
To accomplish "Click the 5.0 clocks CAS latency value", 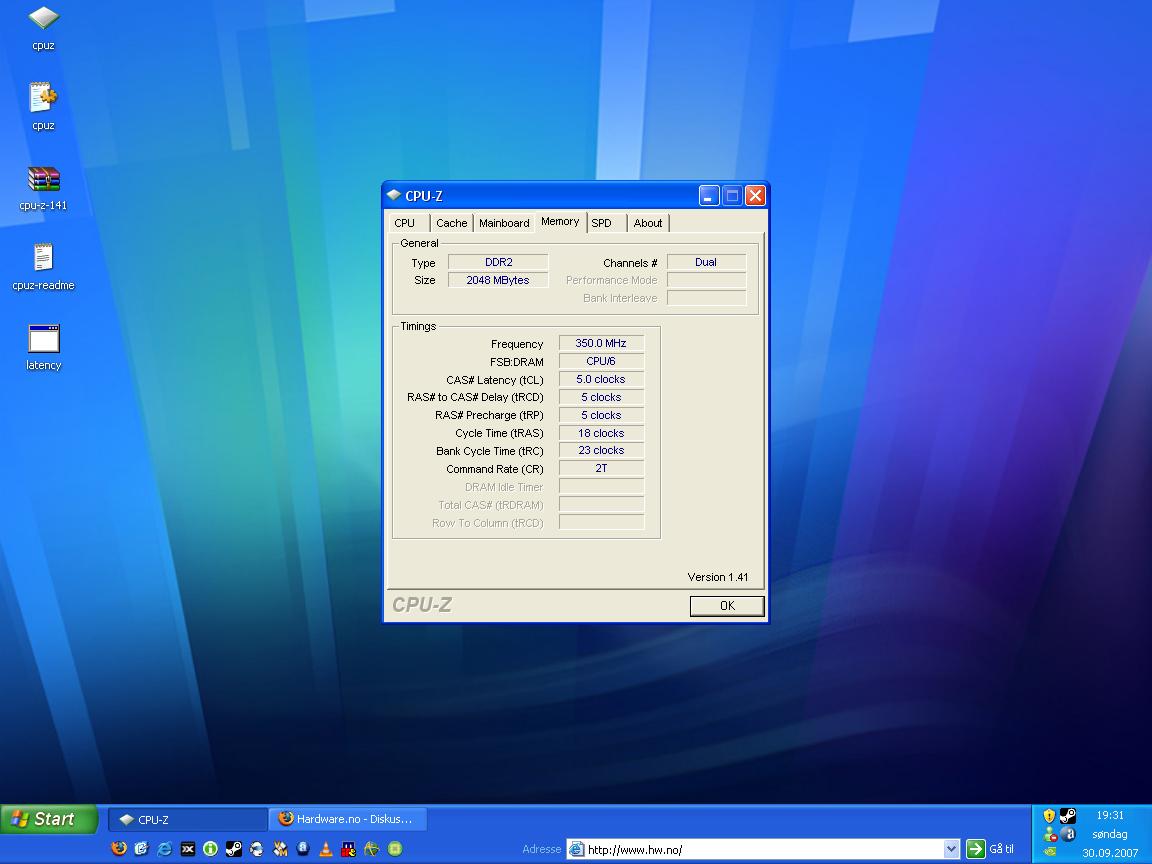I will [x=601, y=379].
